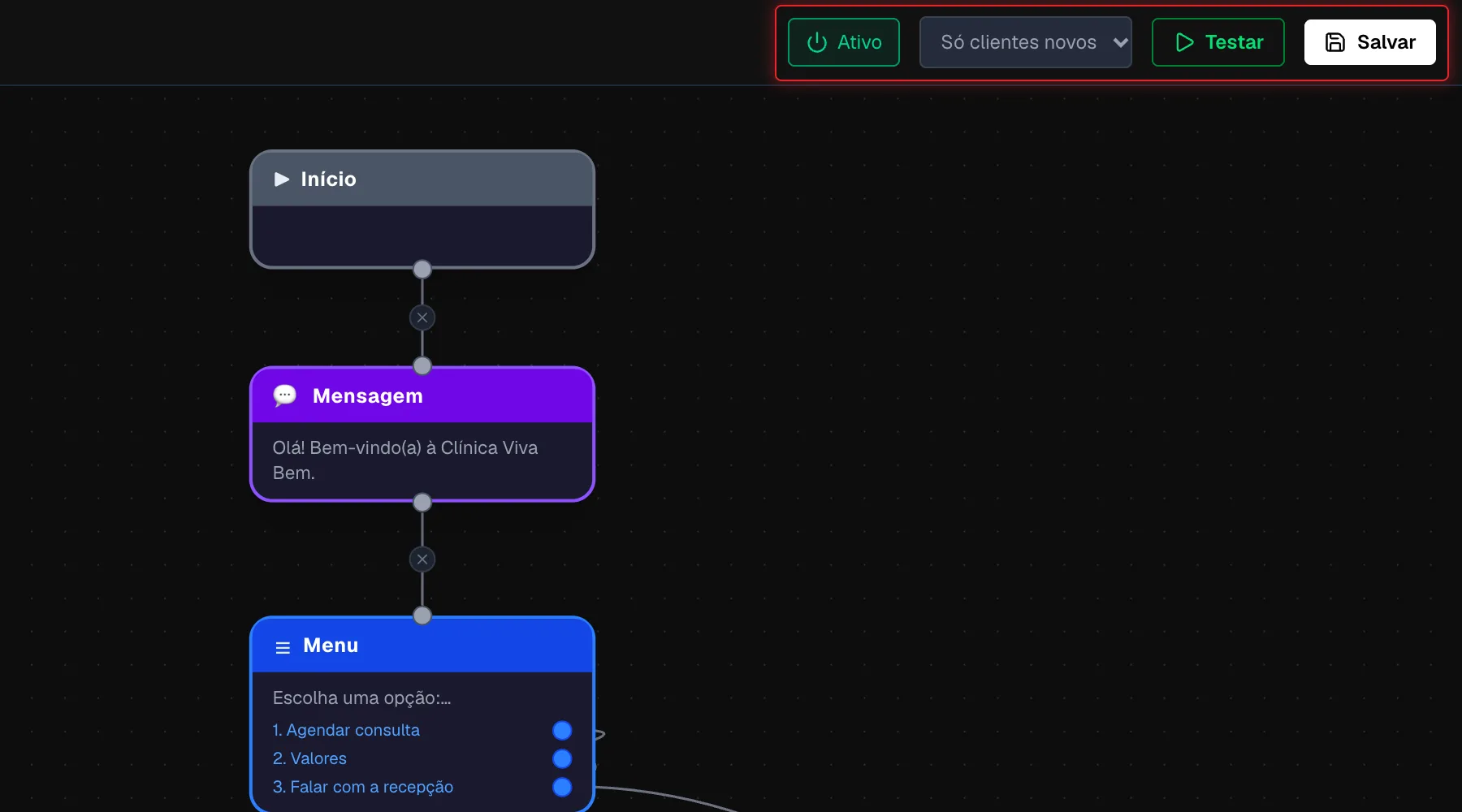Click the Testar button
Screen dimensions: 1462x812
pyautogui.click(x=1218, y=42)
